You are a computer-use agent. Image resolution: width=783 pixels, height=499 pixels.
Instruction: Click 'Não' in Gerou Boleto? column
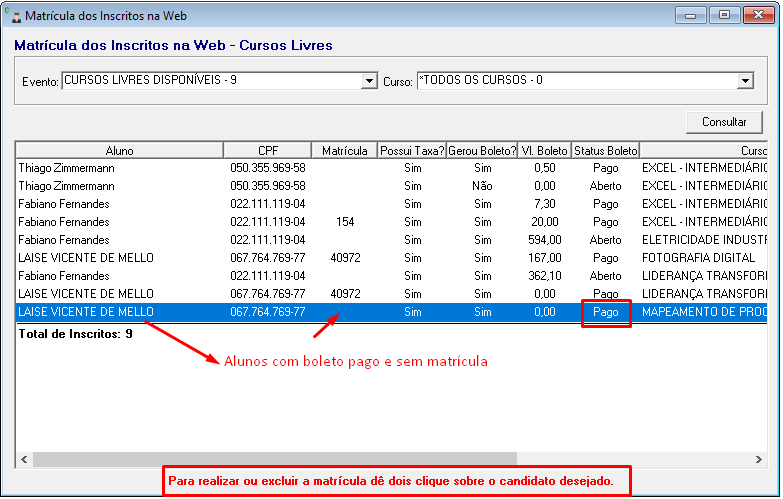point(482,186)
